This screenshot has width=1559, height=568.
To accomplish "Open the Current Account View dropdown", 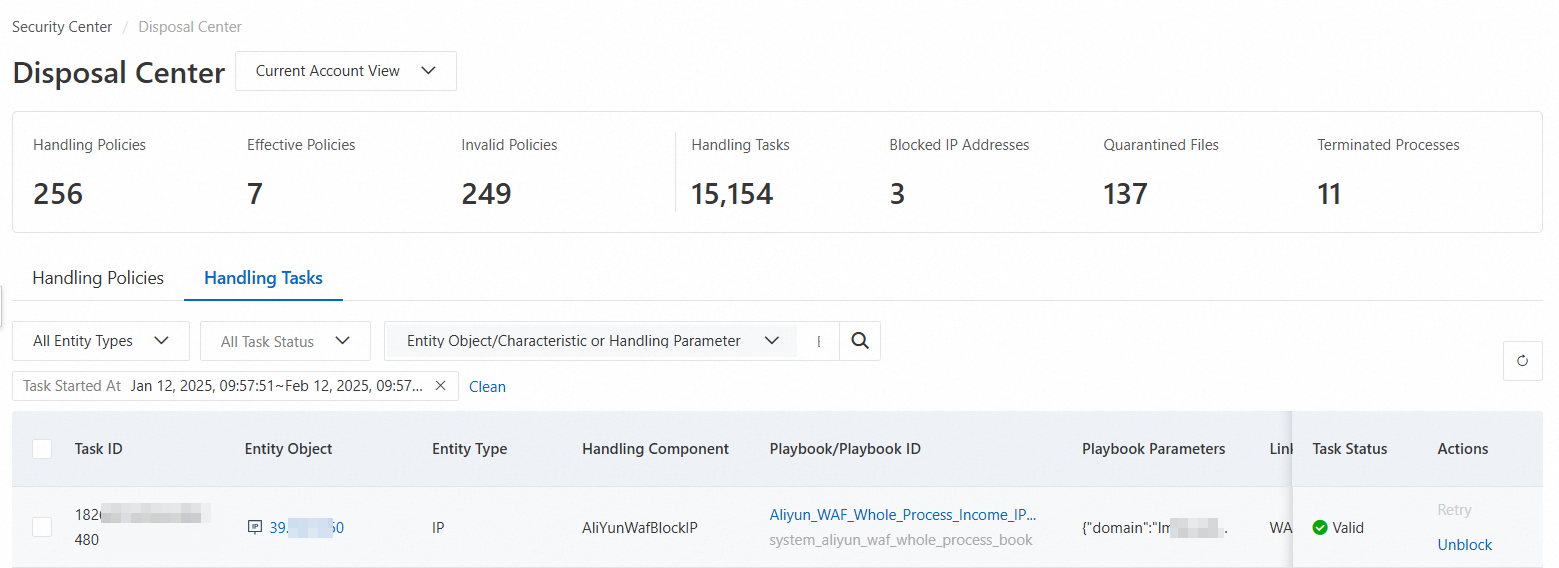I will (346, 71).
